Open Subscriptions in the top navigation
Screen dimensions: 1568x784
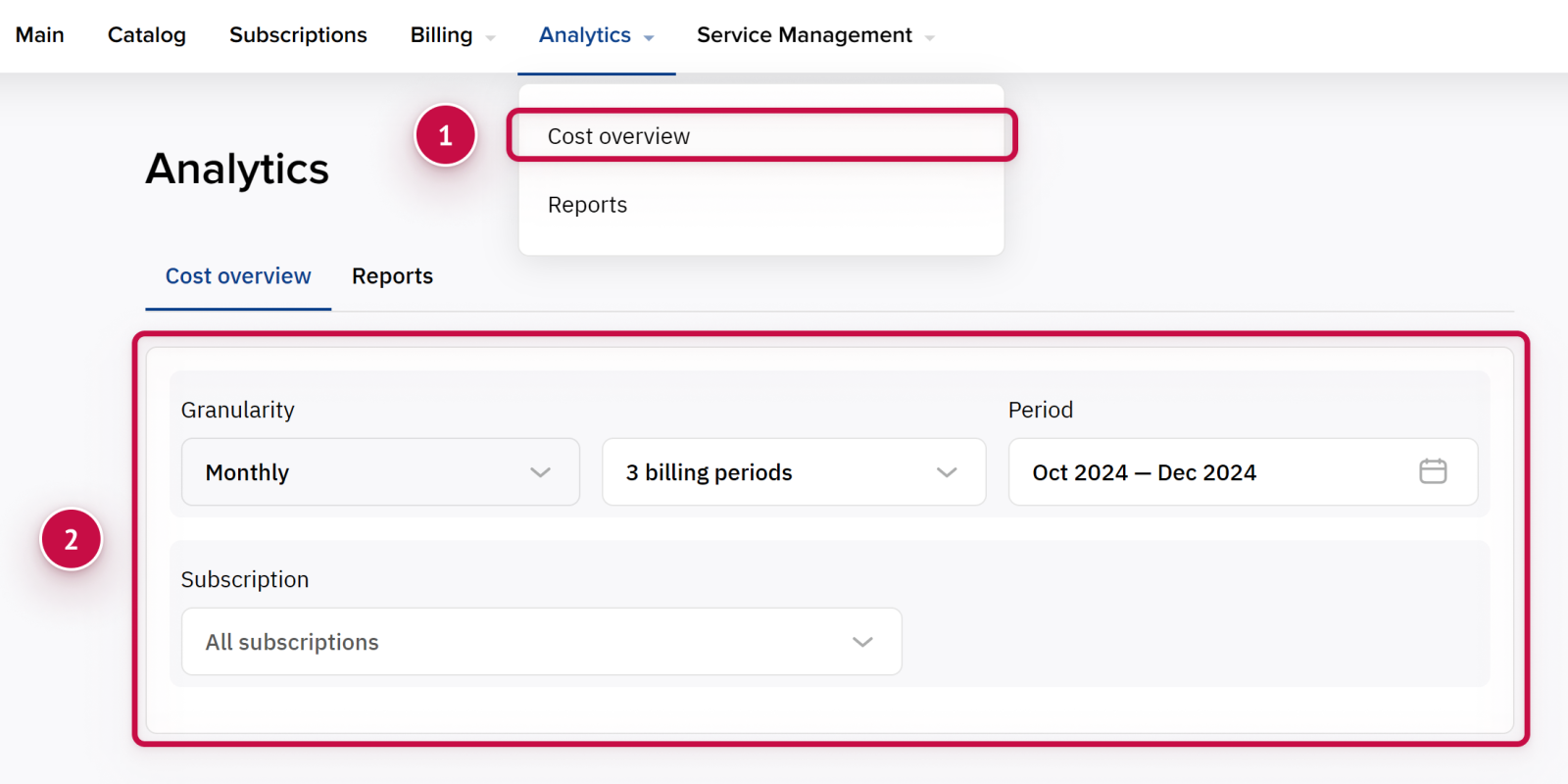(298, 35)
